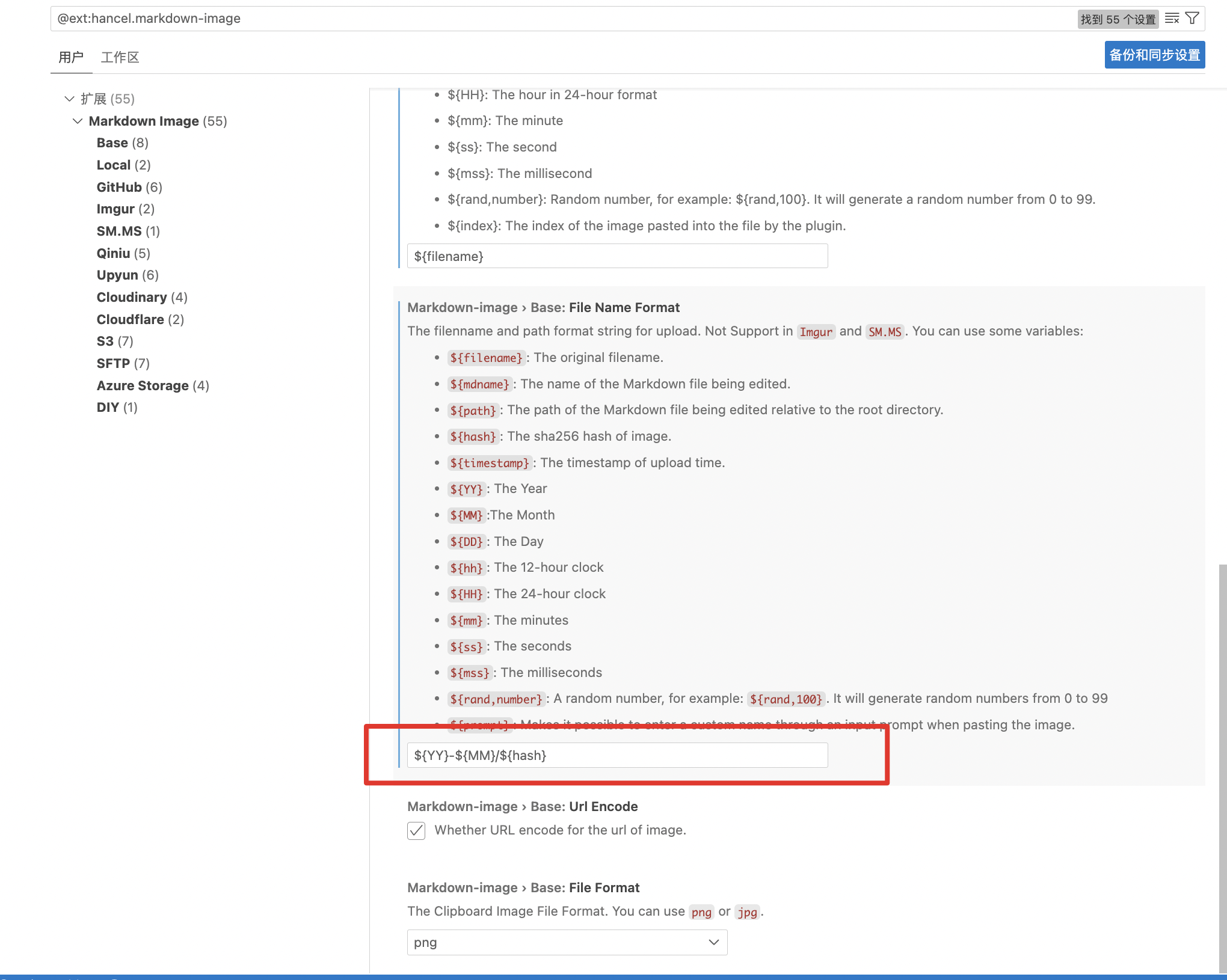Click the ${filename} text input box

(617, 256)
